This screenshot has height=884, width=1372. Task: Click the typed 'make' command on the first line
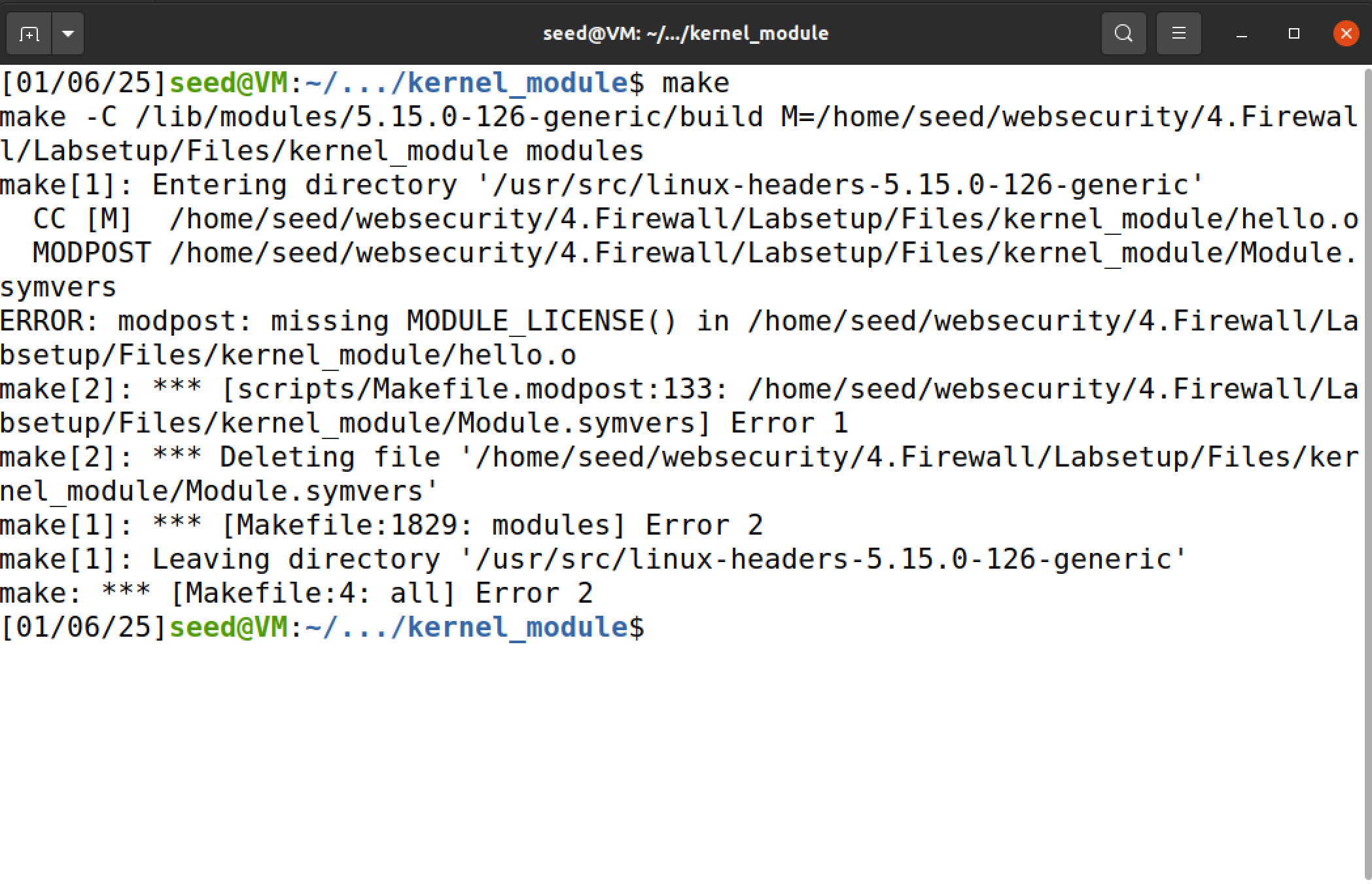(x=695, y=83)
